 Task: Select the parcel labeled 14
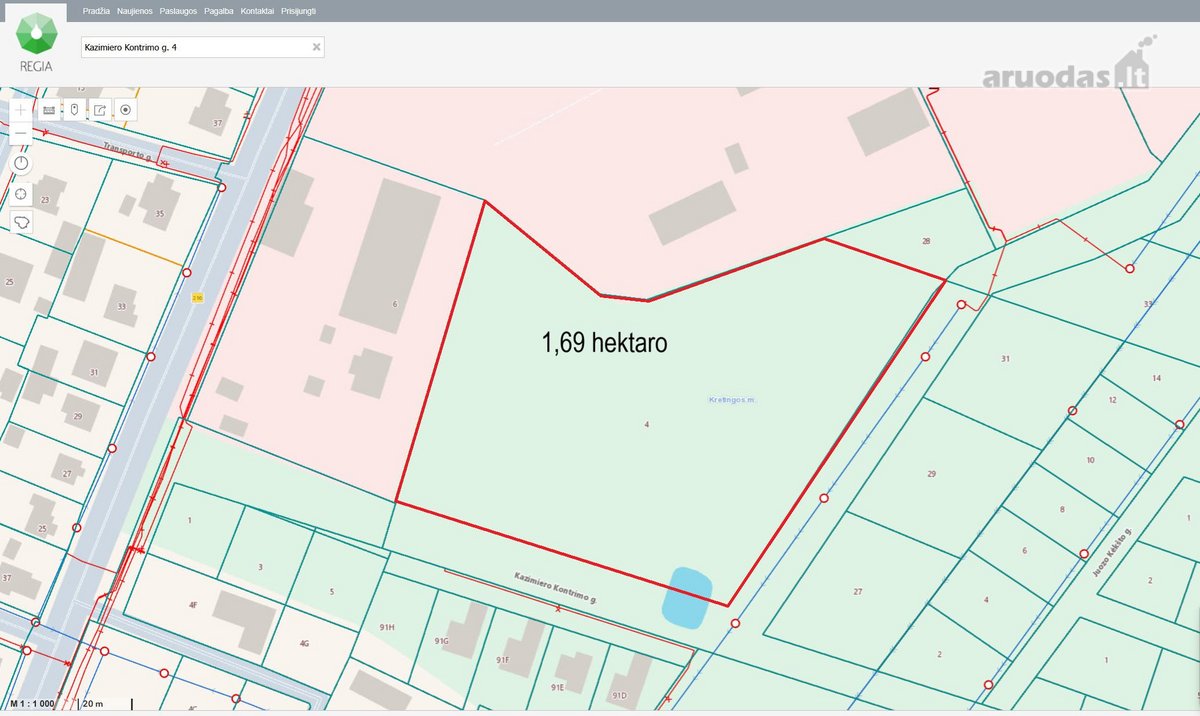pyautogui.click(x=1156, y=377)
